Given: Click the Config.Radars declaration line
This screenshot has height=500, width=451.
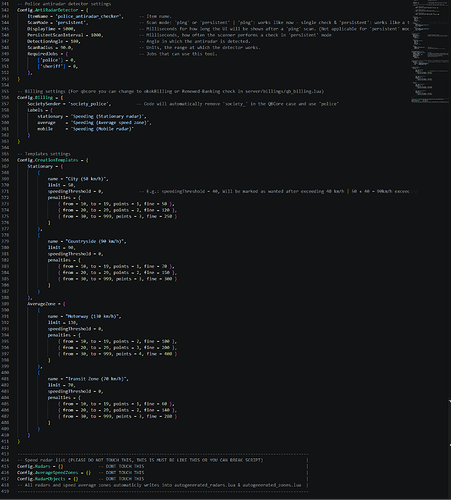Looking at the screenshot, I should [x=40, y=466].
